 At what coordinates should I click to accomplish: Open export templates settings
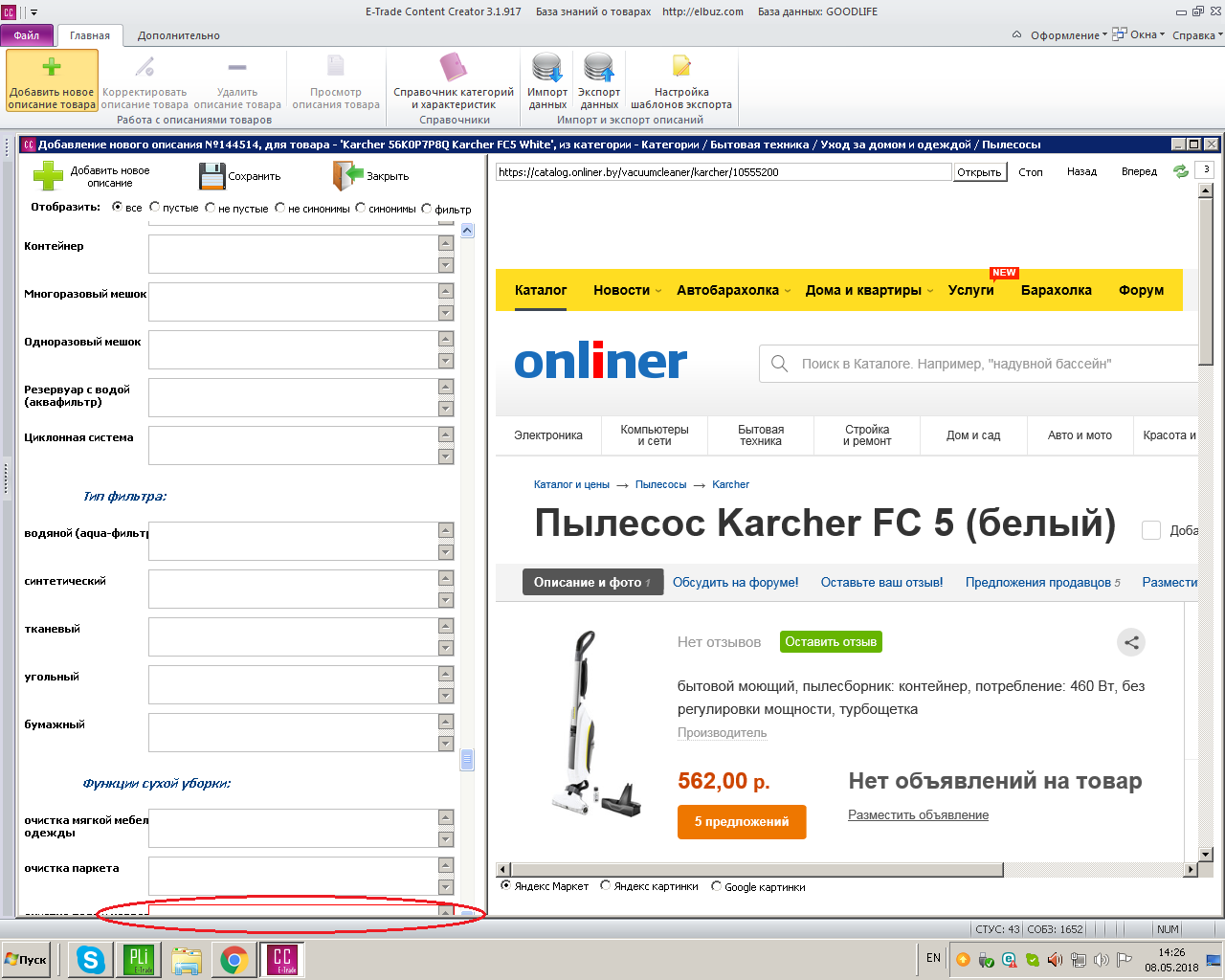click(681, 80)
